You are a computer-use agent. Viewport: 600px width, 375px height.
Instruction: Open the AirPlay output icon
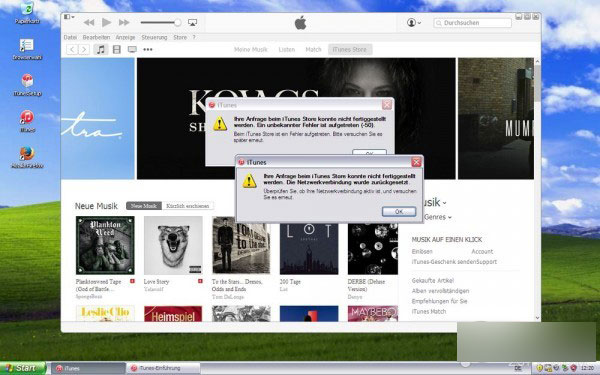pyautogui.click(x=192, y=23)
